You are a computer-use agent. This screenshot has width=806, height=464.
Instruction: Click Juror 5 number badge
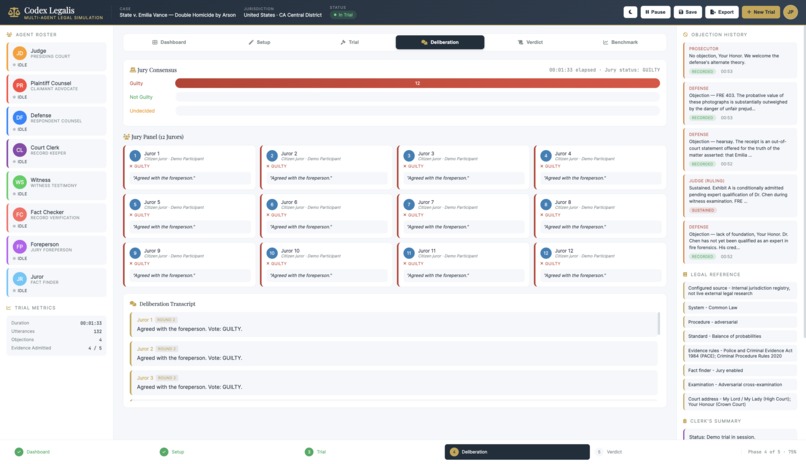click(135, 205)
